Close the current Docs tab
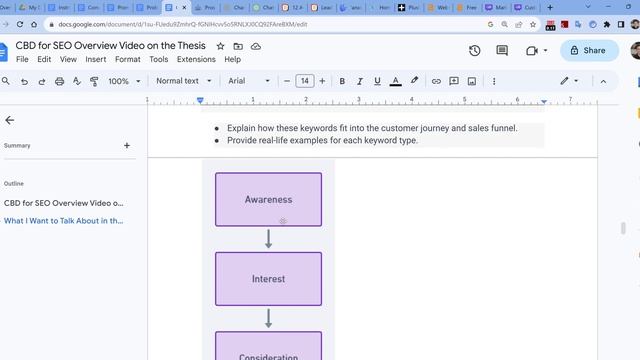Screen dimensions: 640x360 (x=184, y=7)
